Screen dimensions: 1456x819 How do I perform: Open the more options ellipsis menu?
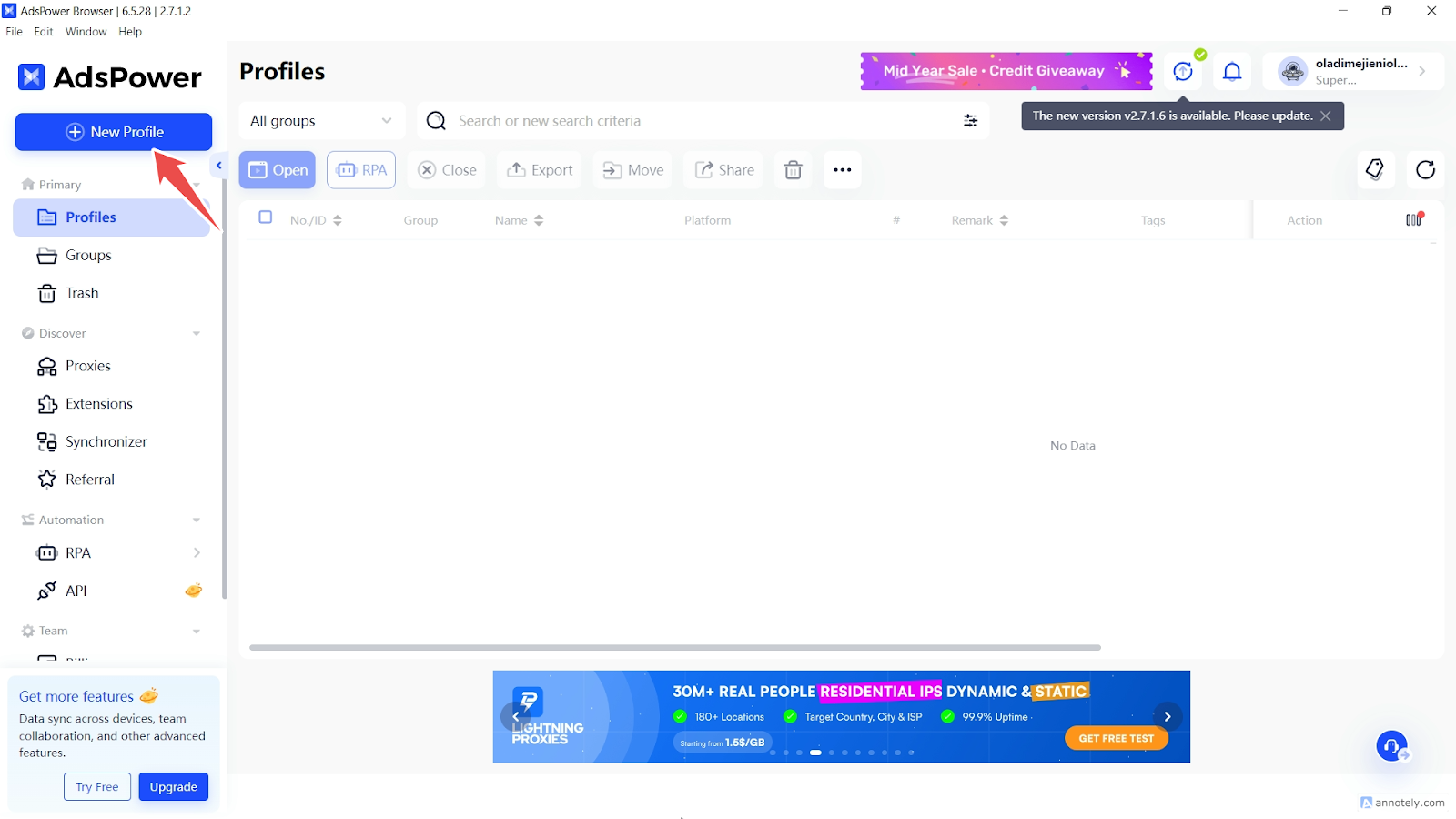(x=843, y=170)
